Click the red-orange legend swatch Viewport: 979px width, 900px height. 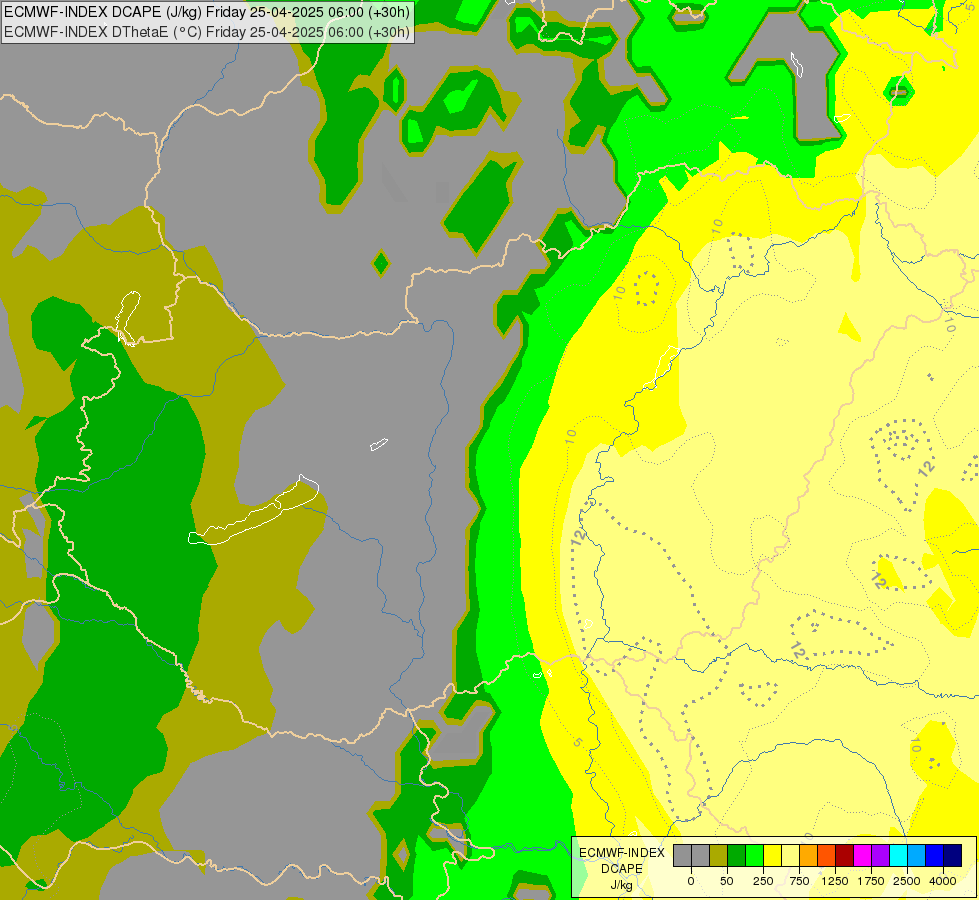pos(827,856)
